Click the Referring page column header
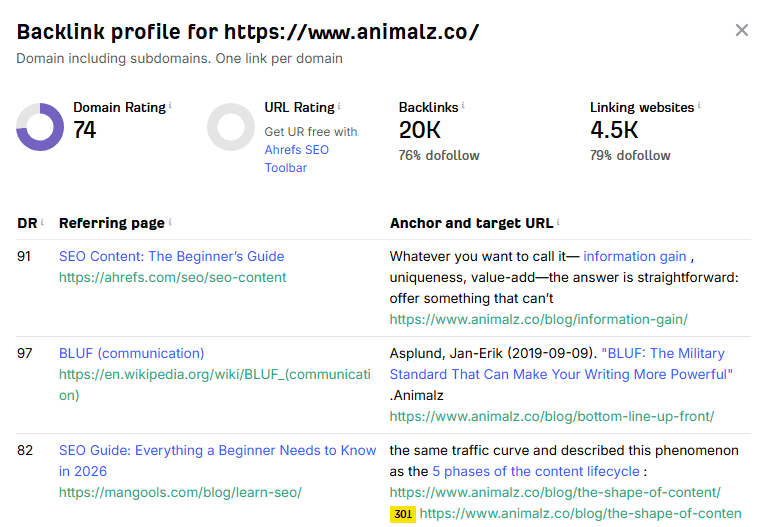 click(x=112, y=223)
